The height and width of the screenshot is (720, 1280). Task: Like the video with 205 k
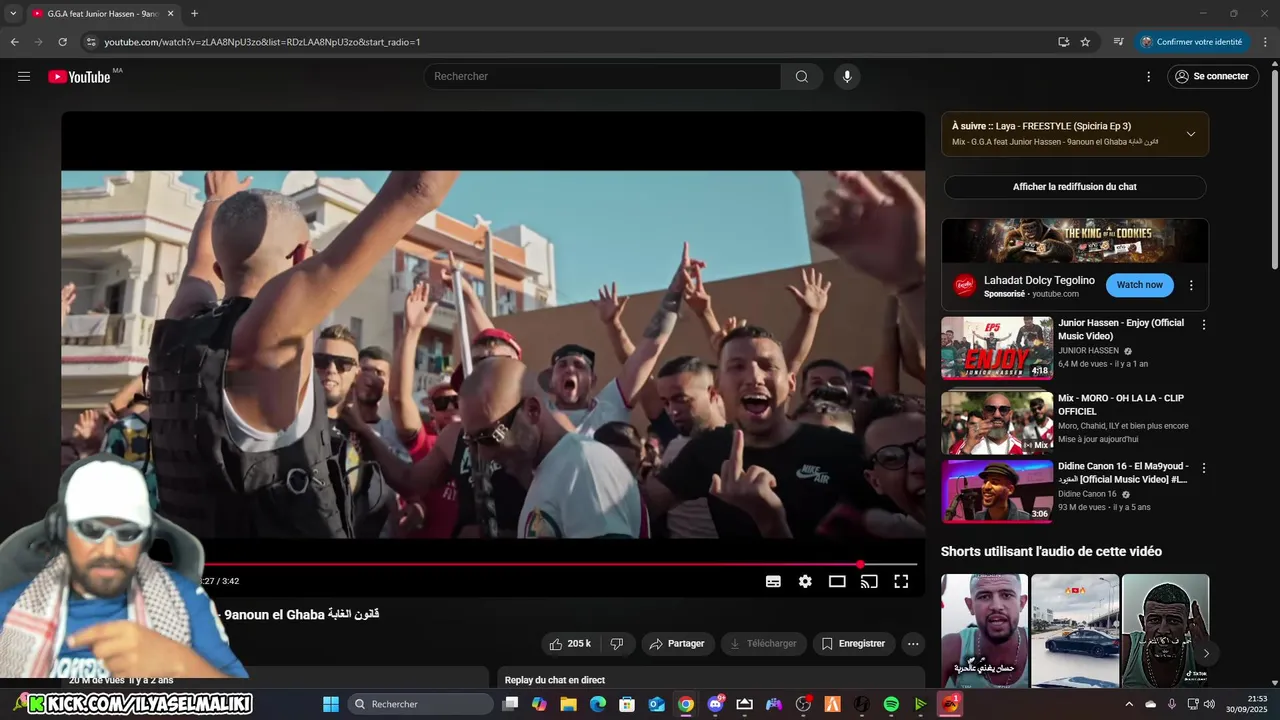[x=570, y=644]
